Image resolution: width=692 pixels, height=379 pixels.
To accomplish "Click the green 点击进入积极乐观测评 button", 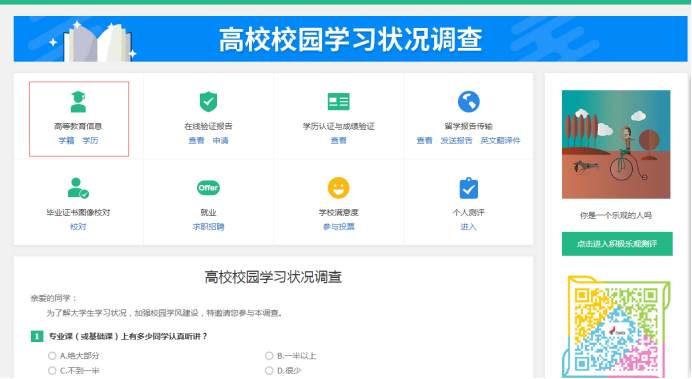I will pyautogui.click(x=617, y=244).
